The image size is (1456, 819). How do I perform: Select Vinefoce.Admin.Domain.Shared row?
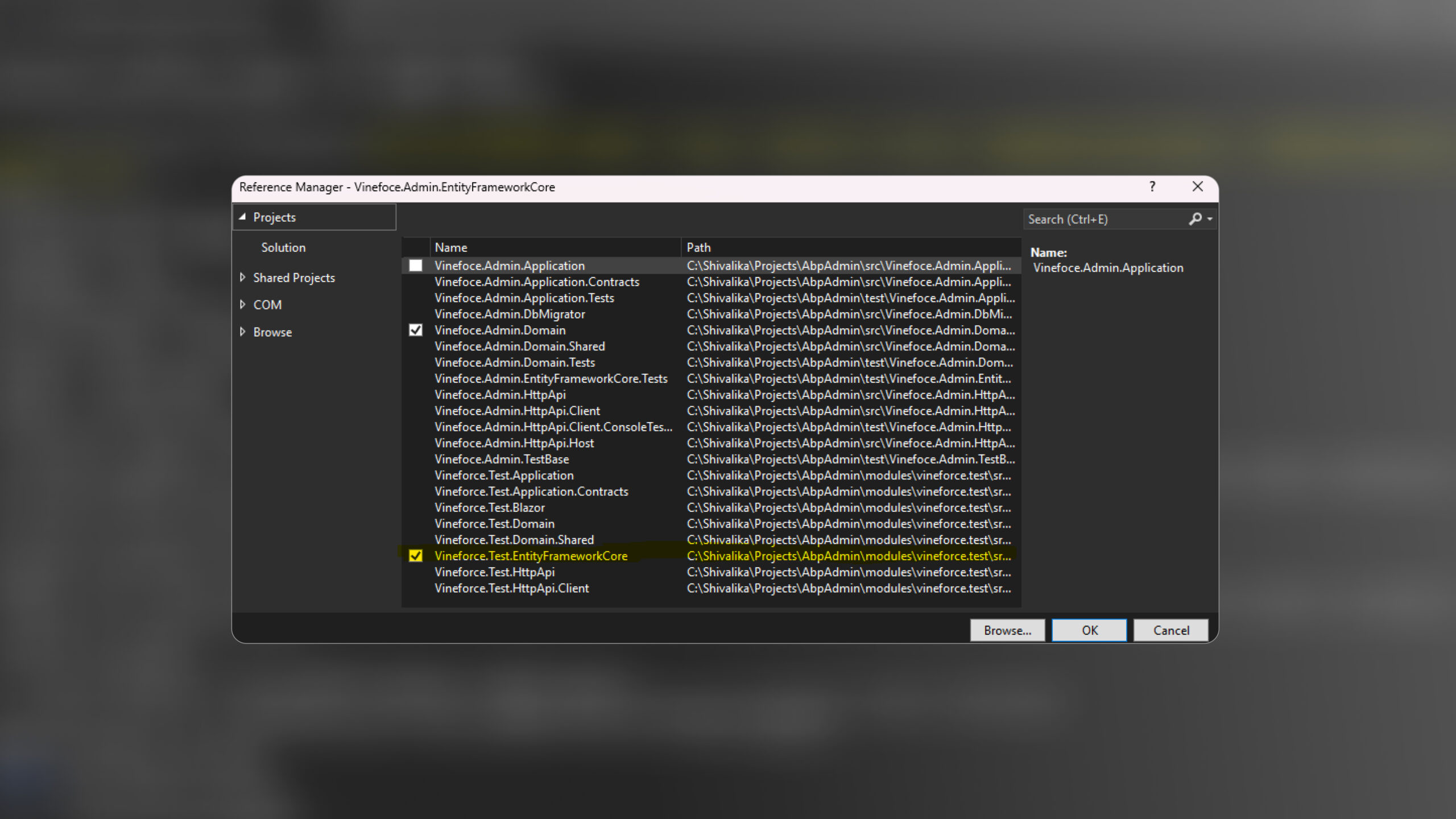[x=711, y=346]
